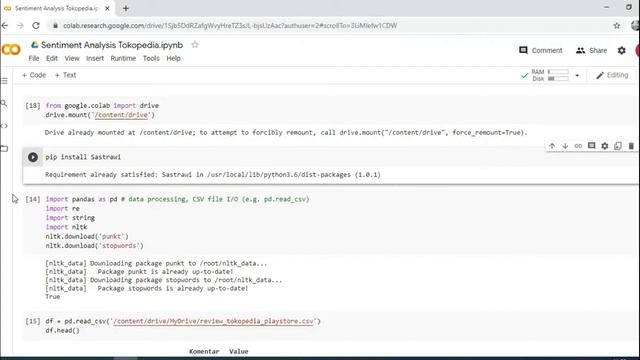Open the Editing mode dropdown
Screen dimensions: 640x360
point(612,75)
